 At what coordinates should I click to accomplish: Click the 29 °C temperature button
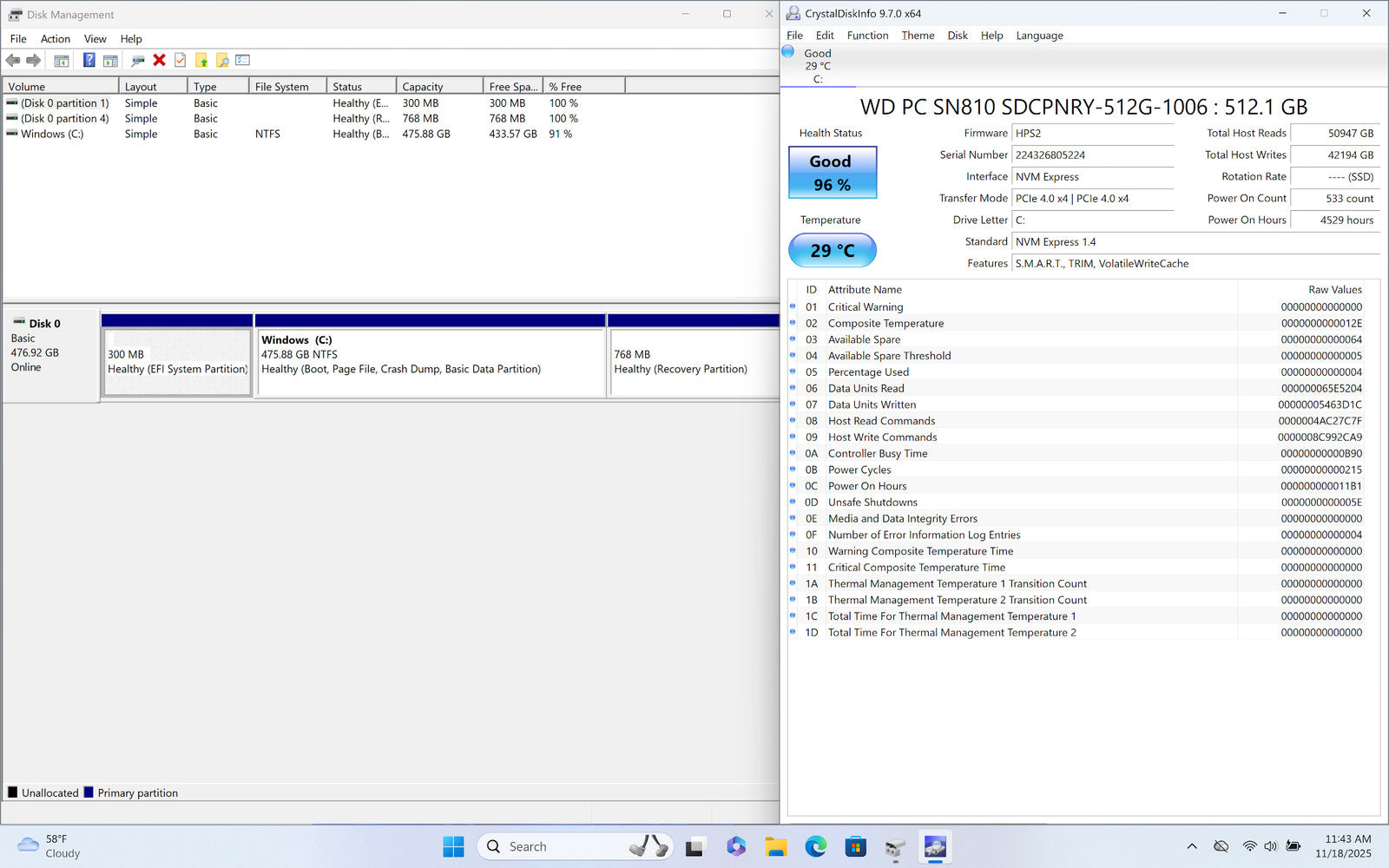[x=832, y=251]
